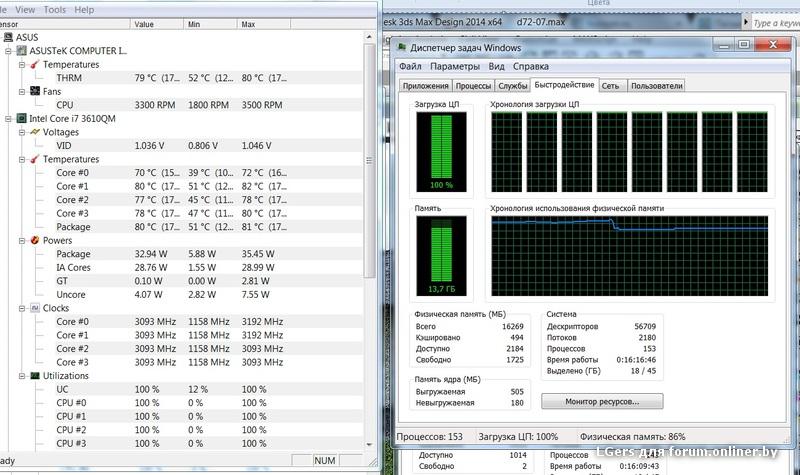Open the Help menu in hardware monitor
The height and width of the screenshot is (475, 800).
coord(84,10)
